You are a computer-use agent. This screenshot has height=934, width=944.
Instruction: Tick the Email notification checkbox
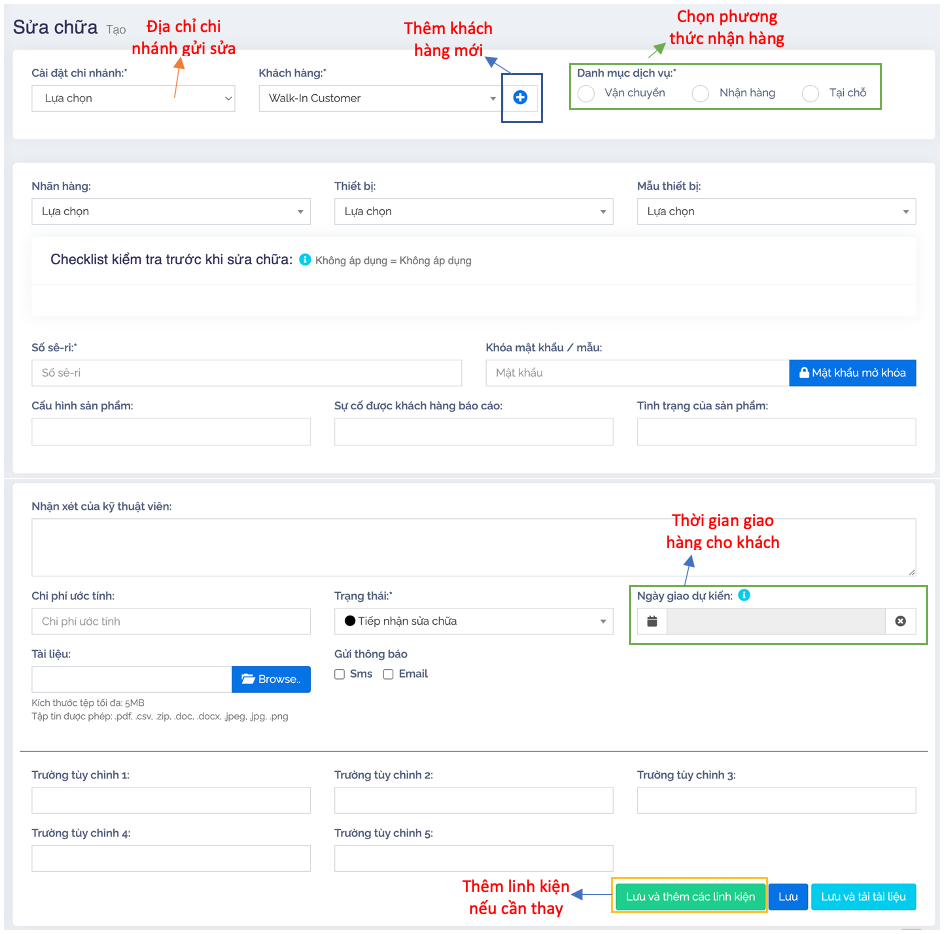pyautogui.click(x=389, y=675)
